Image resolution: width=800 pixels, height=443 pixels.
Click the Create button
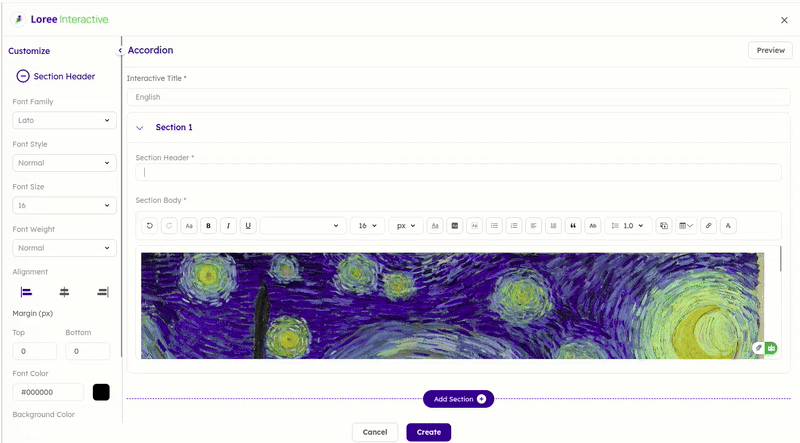point(429,432)
